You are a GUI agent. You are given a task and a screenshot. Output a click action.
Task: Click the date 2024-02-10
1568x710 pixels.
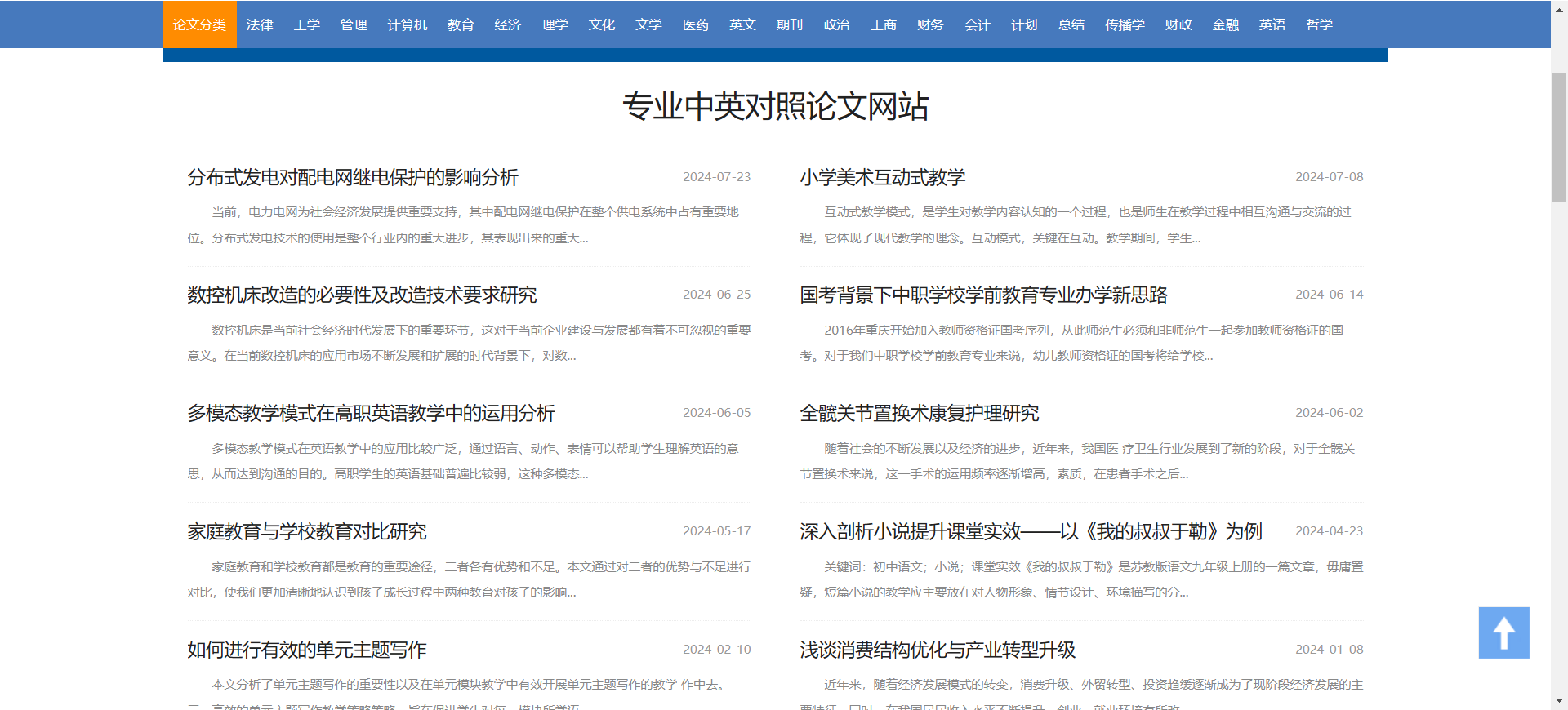pos(717,649)
